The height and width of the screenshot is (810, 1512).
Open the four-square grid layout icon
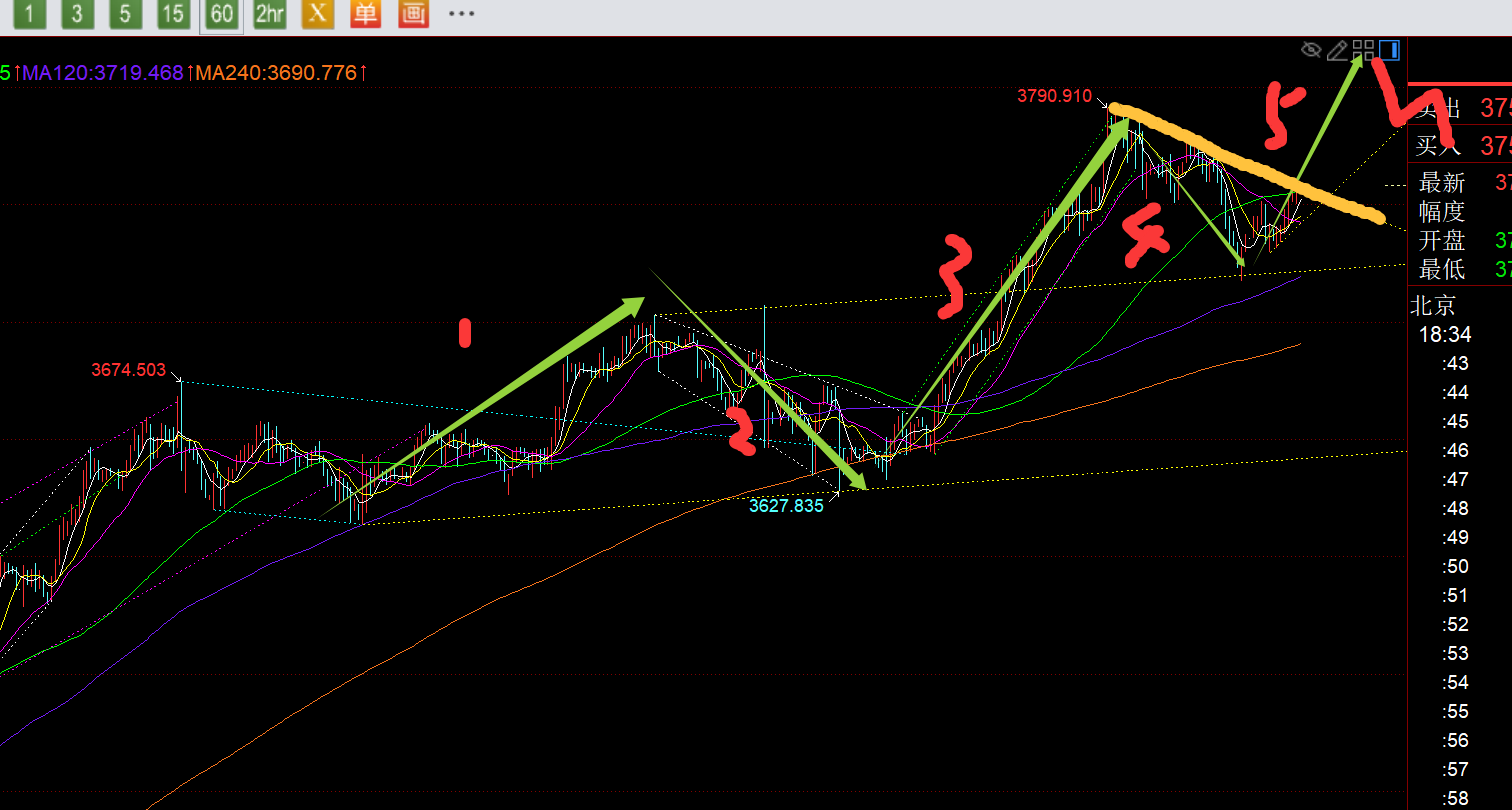[1363, 49]
